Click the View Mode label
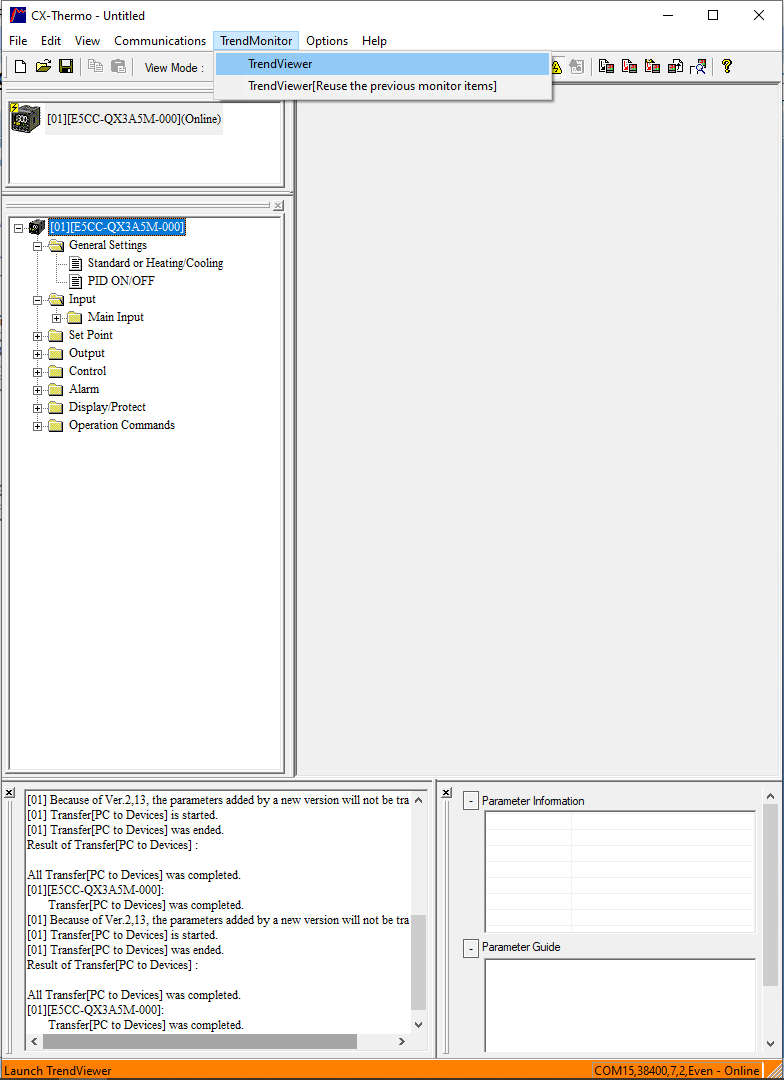The width and height of the screenshot is (784, 1080). pyautogui.click(x=174, y=68)
